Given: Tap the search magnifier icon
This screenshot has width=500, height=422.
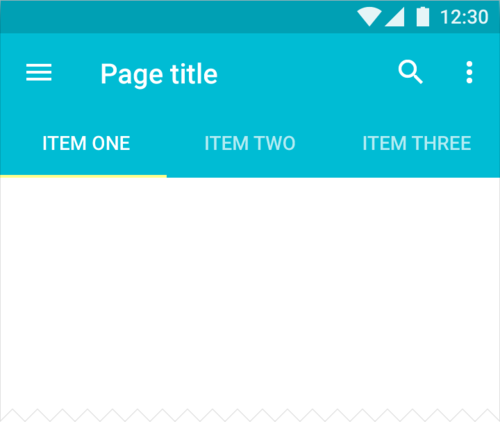Looking at the screenshot, I should (x=411, y=72).
